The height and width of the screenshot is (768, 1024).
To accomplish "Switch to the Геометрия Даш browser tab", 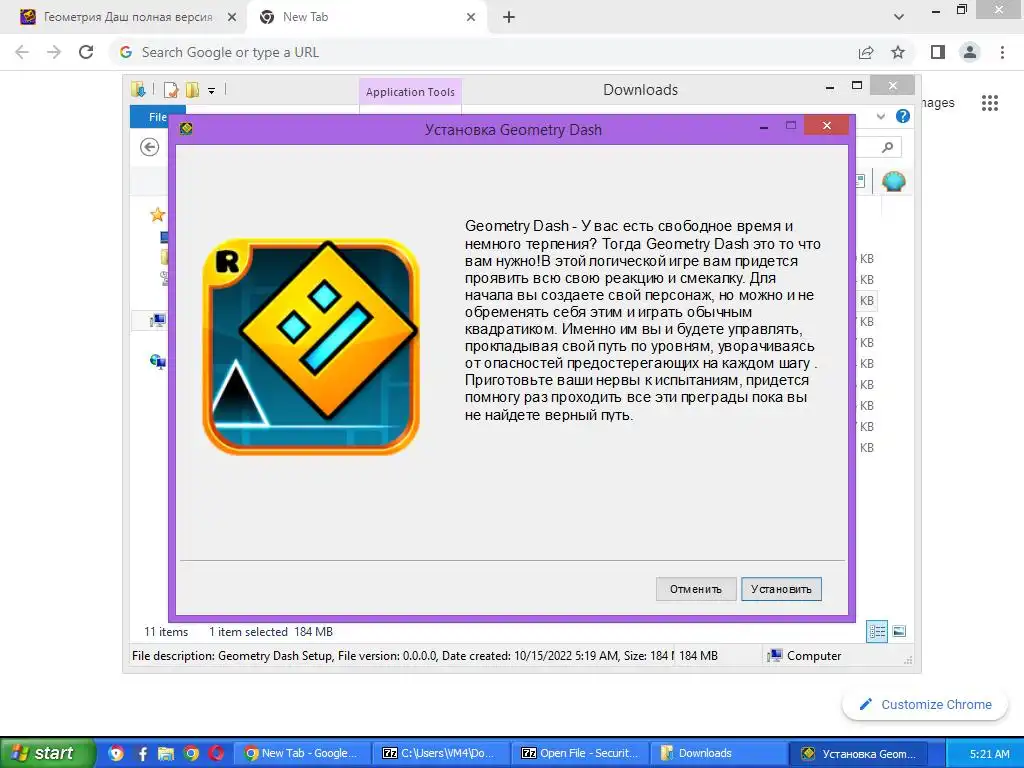I will pyautogui.click(x=128, y=17).
